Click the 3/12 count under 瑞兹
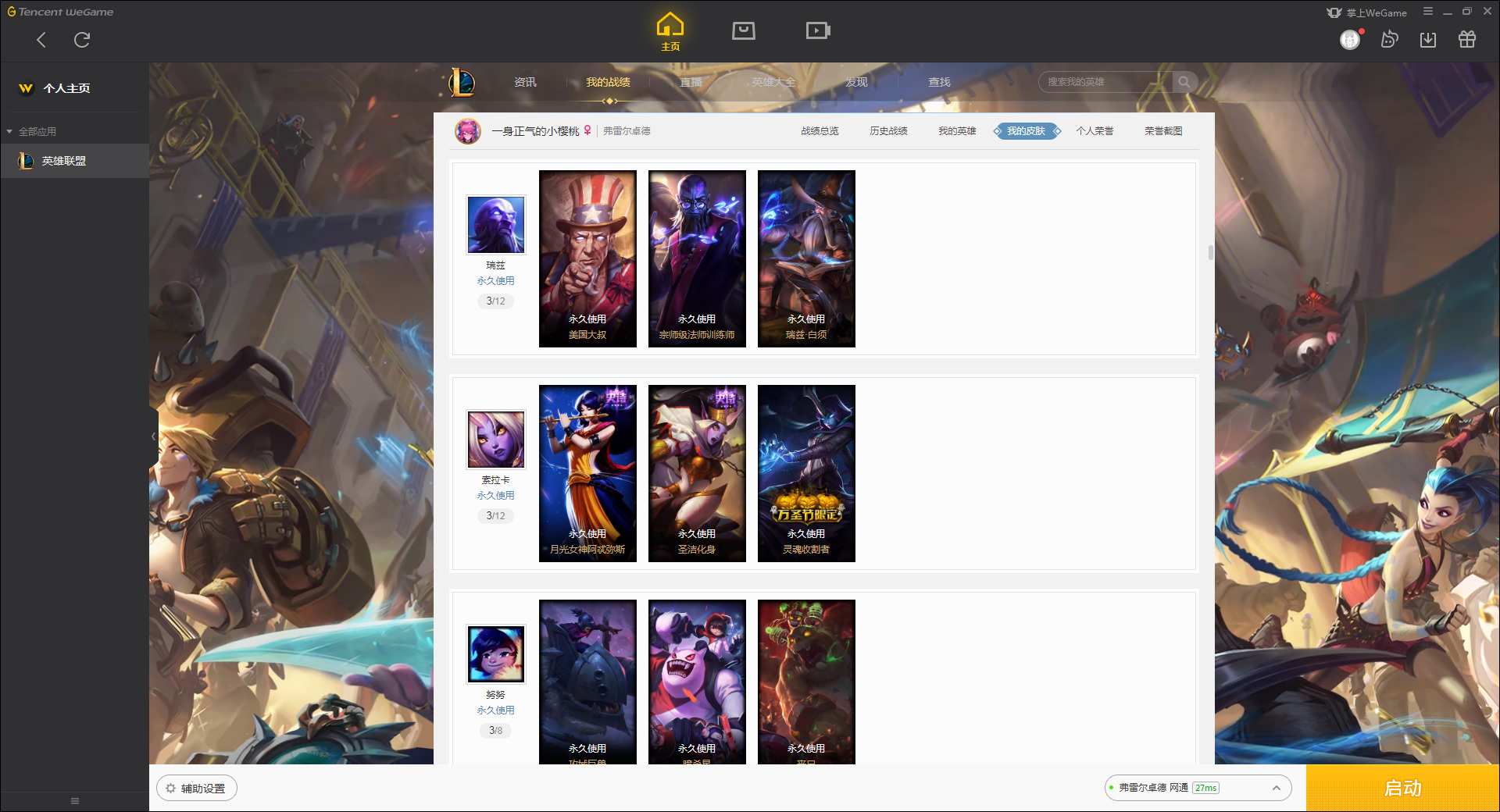Viewport: 1500px width, 812px height. 495,301
